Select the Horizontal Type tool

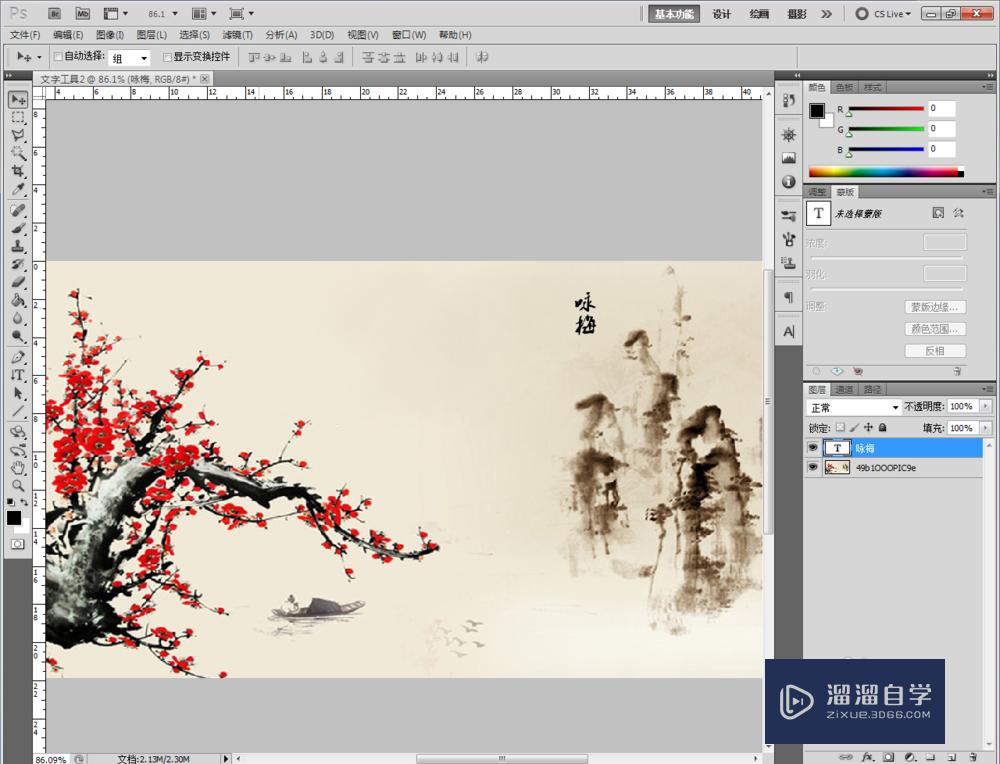[18, 375]
